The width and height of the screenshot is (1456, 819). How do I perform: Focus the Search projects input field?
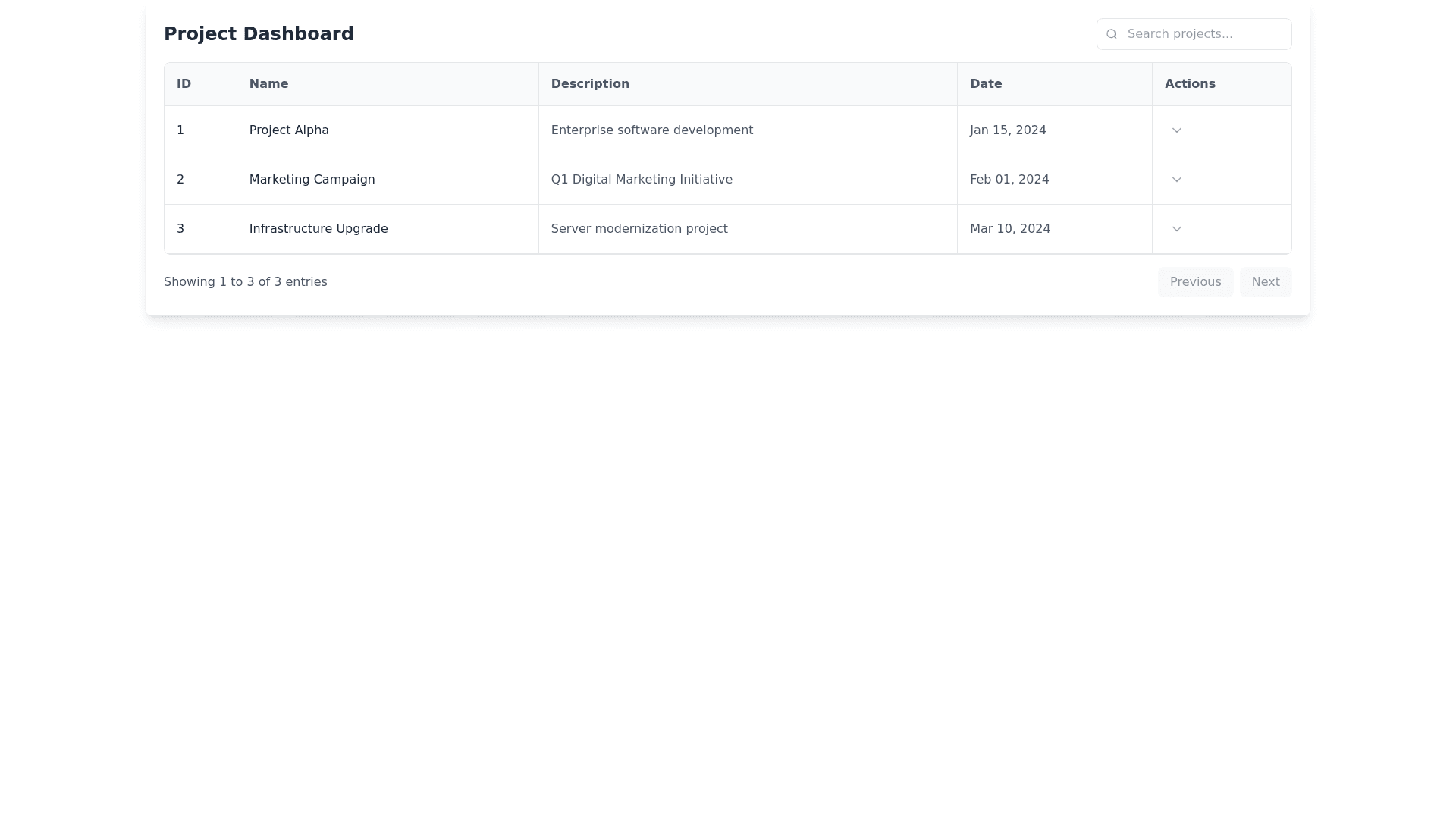coord(1204,34)
